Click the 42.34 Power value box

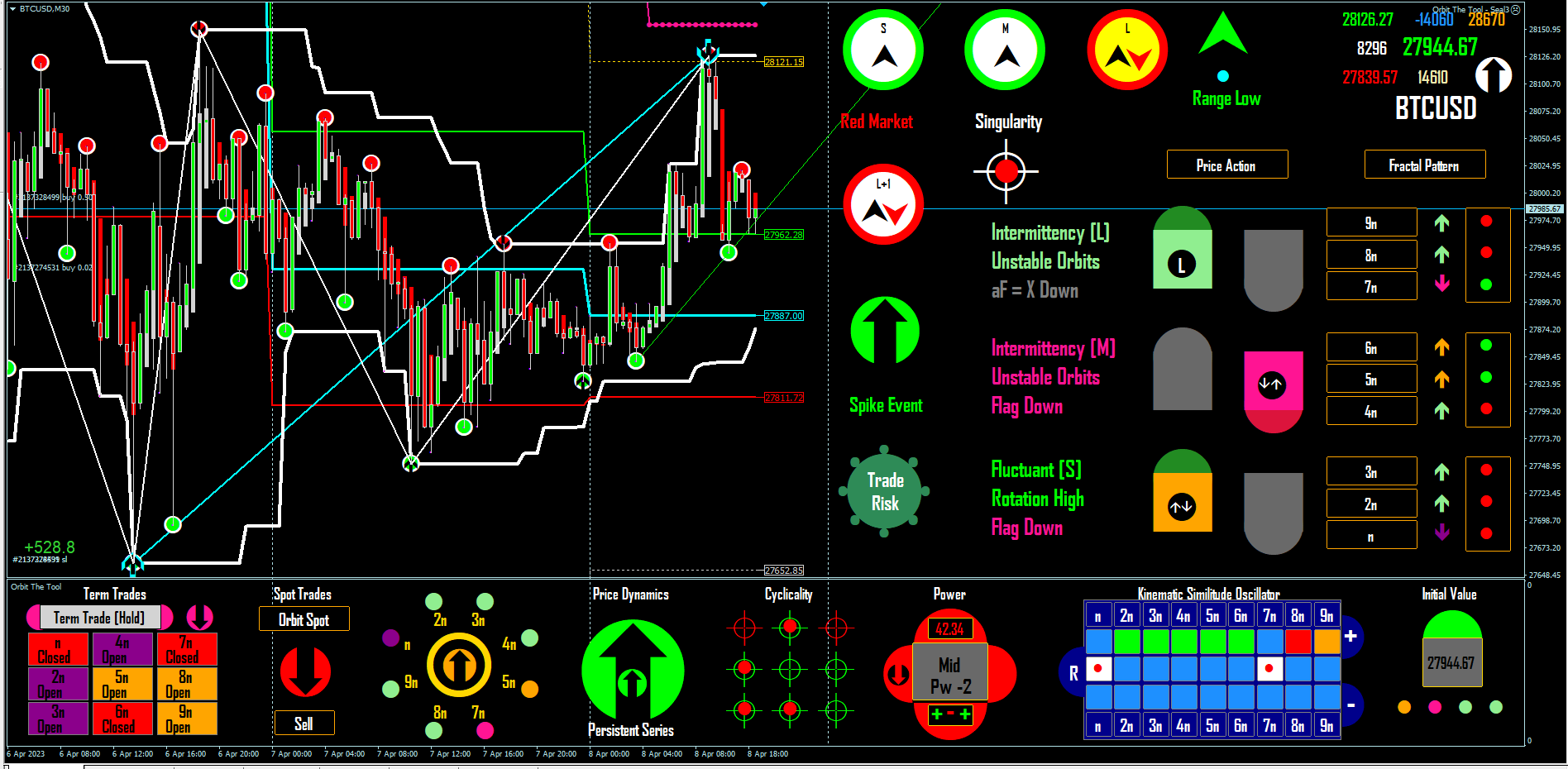click(949, 629)
